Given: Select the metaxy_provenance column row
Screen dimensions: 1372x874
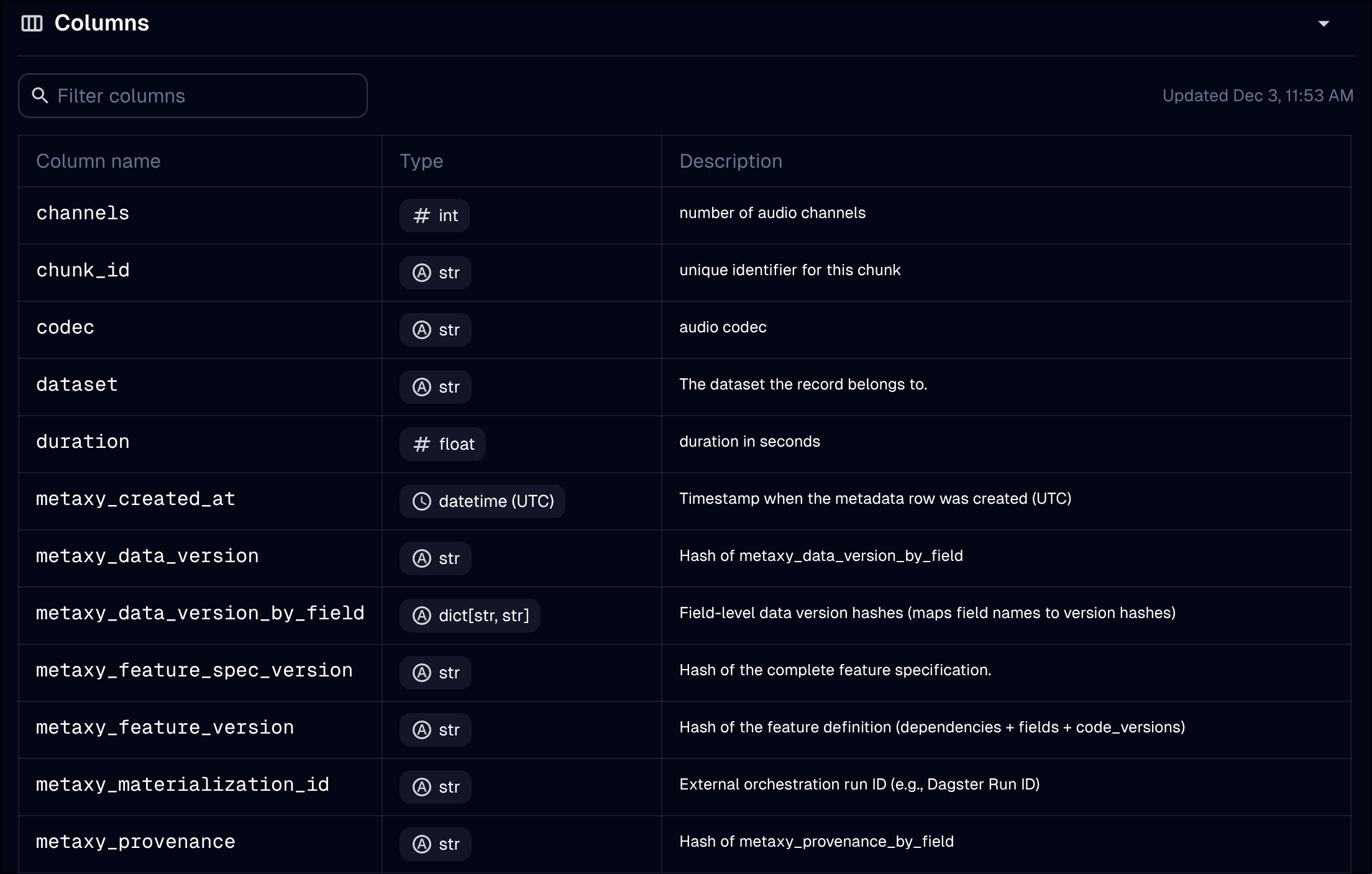Looking at the screenshot, I should click(135, 842).
